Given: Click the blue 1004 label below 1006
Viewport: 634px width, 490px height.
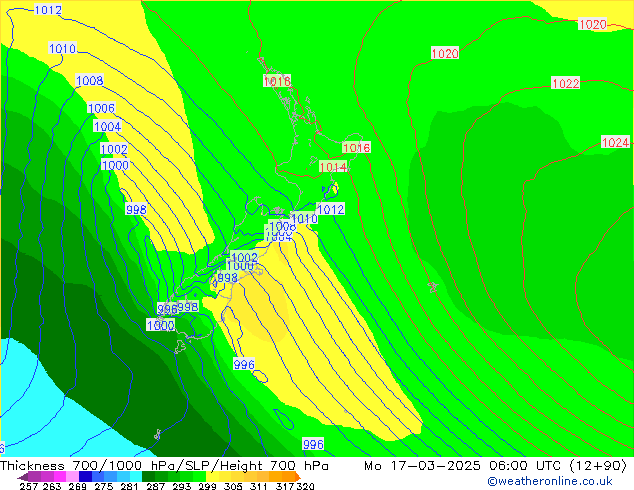Looking at the screenshot, I should [107, 127].
